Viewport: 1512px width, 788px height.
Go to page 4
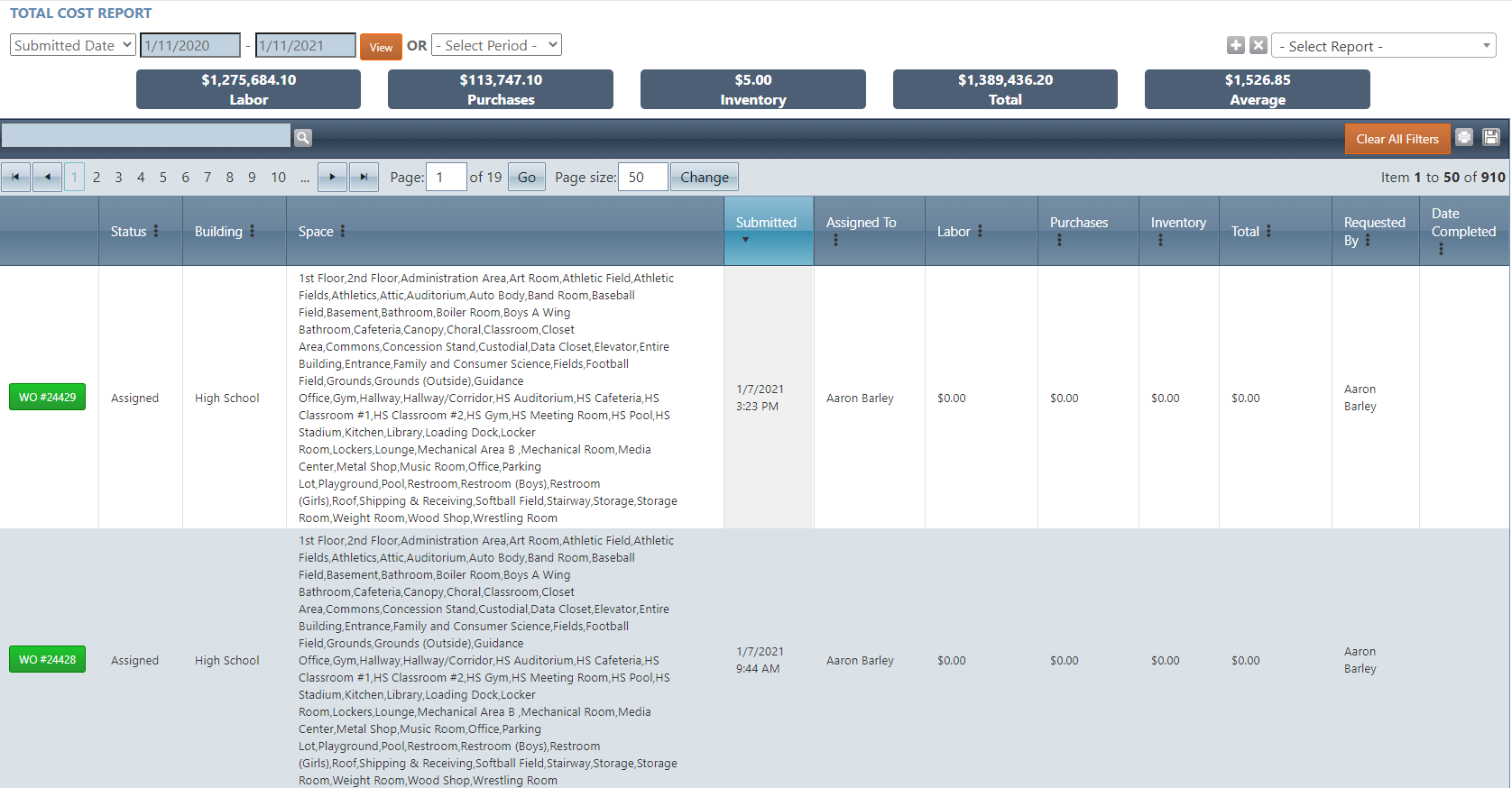point(141,178)
